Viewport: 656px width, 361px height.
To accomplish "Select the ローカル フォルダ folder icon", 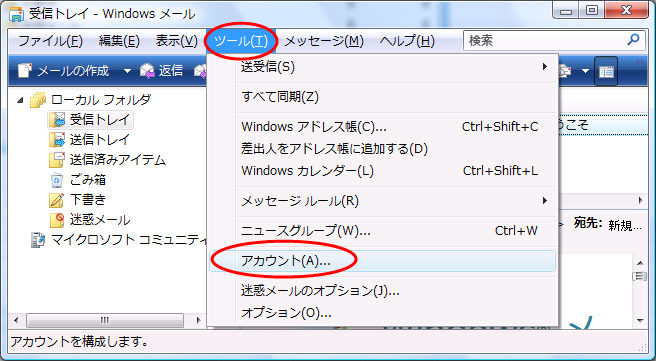I will [38, 100].
